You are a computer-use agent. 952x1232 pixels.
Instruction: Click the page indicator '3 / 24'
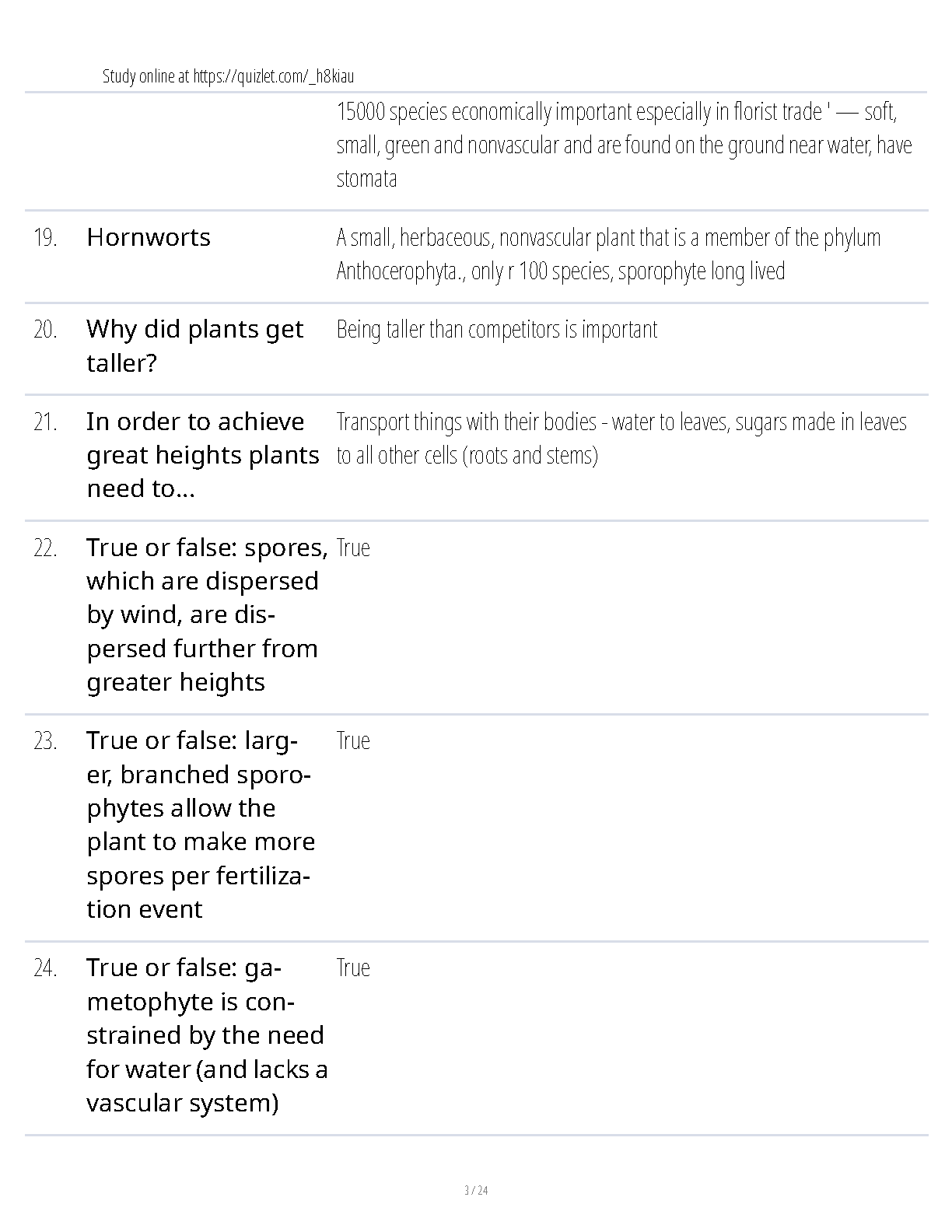point(476,1191)
